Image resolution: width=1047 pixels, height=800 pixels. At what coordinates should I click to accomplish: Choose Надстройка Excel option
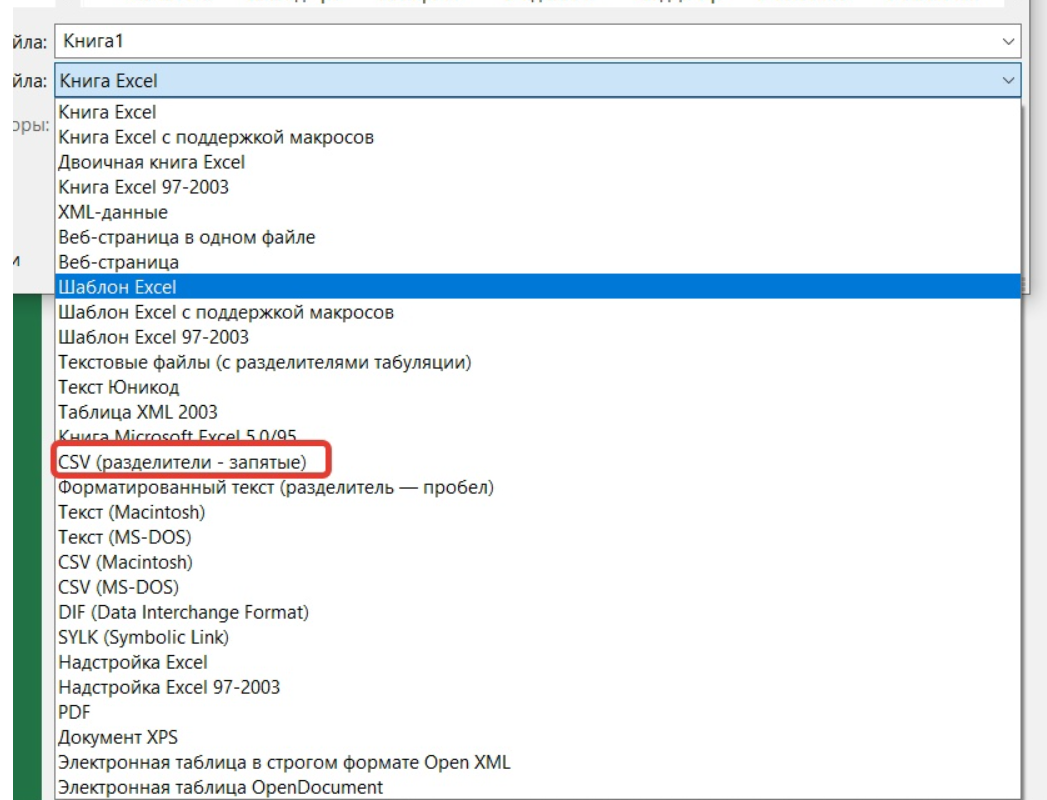tap(538, 662)
